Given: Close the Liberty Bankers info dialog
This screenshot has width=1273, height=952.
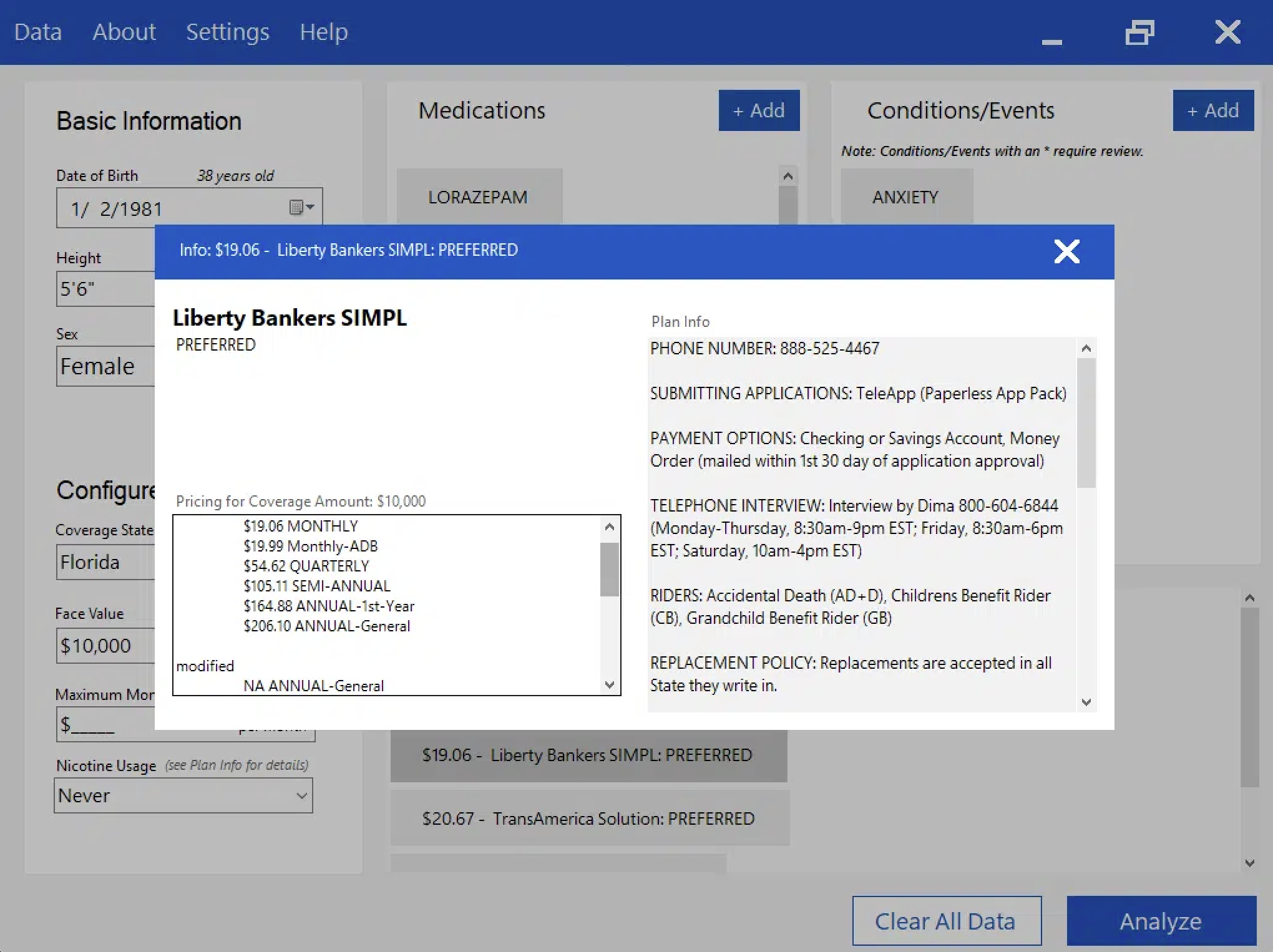Looking at the screenshot, I should pos(1066,251).
